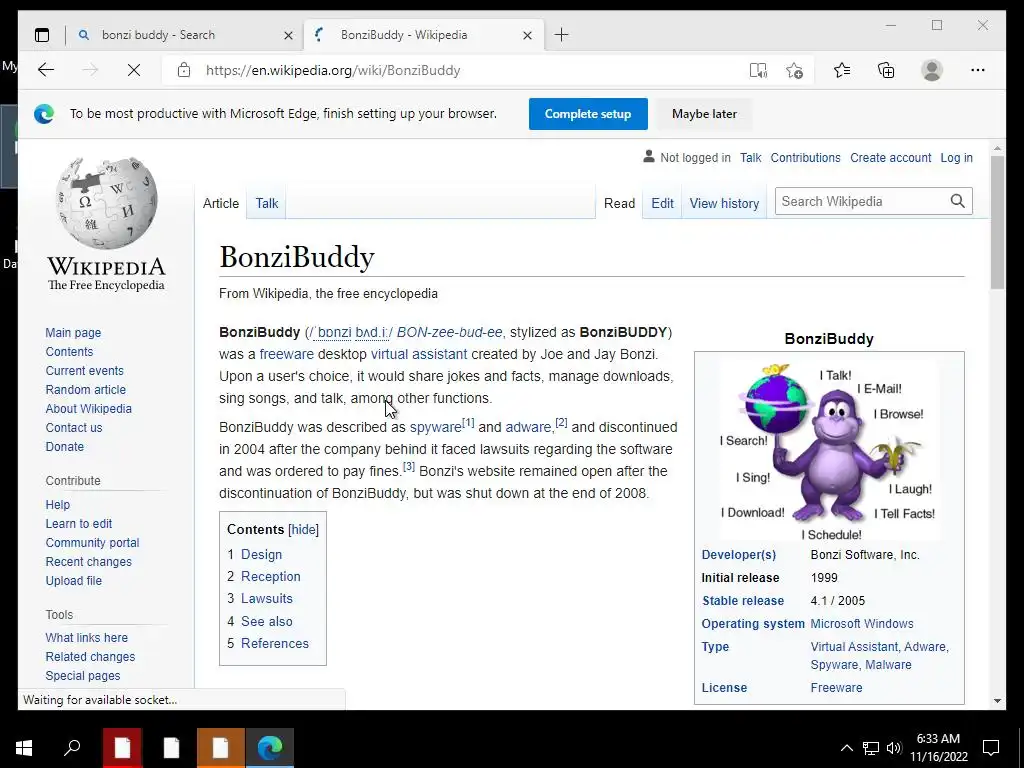
Task: Add this page to favorites
Action: point(794,70)
